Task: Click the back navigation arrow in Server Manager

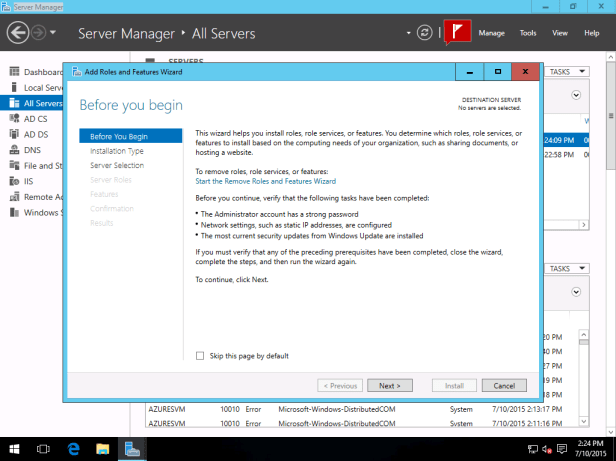Action: (x=18, y=33)
